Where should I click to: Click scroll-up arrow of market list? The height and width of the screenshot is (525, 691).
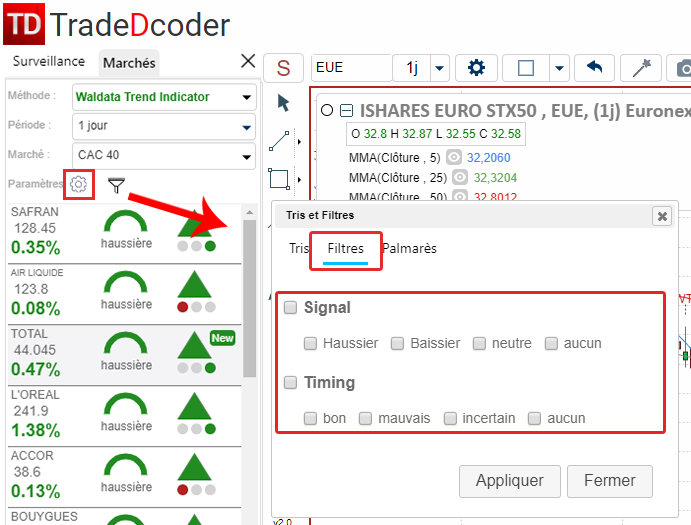pos(249,212)
